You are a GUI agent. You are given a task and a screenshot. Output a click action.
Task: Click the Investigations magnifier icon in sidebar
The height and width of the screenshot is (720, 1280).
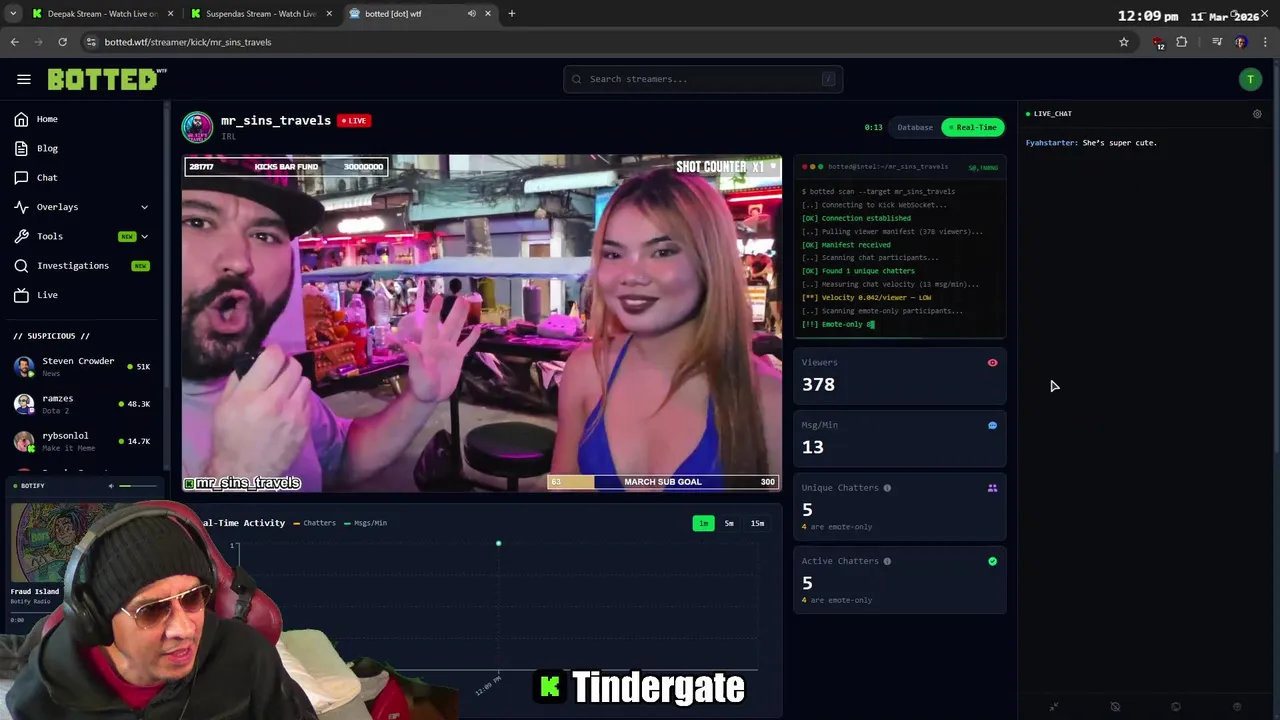coord(21,266)
